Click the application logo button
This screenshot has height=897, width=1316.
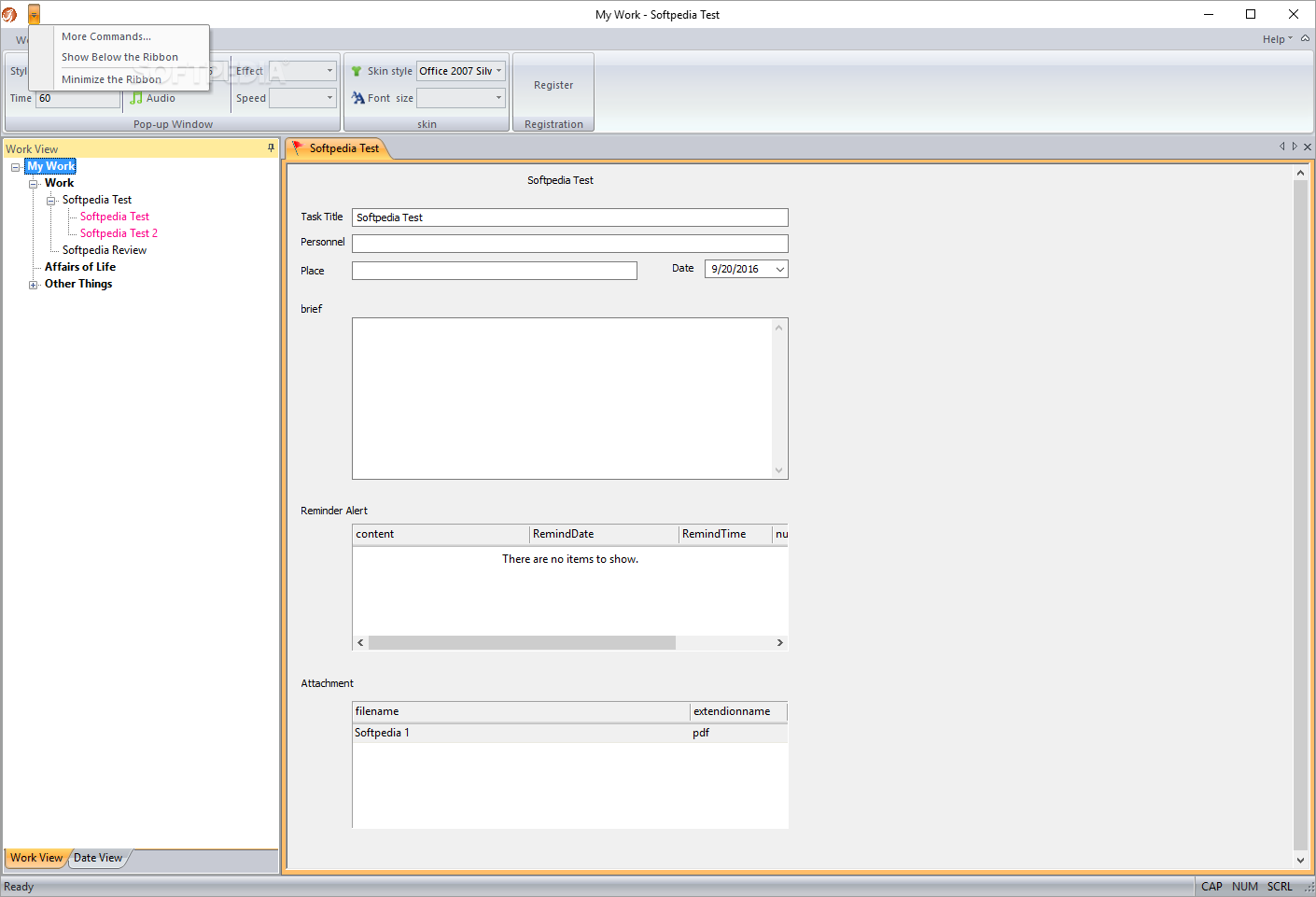(9, 14)
